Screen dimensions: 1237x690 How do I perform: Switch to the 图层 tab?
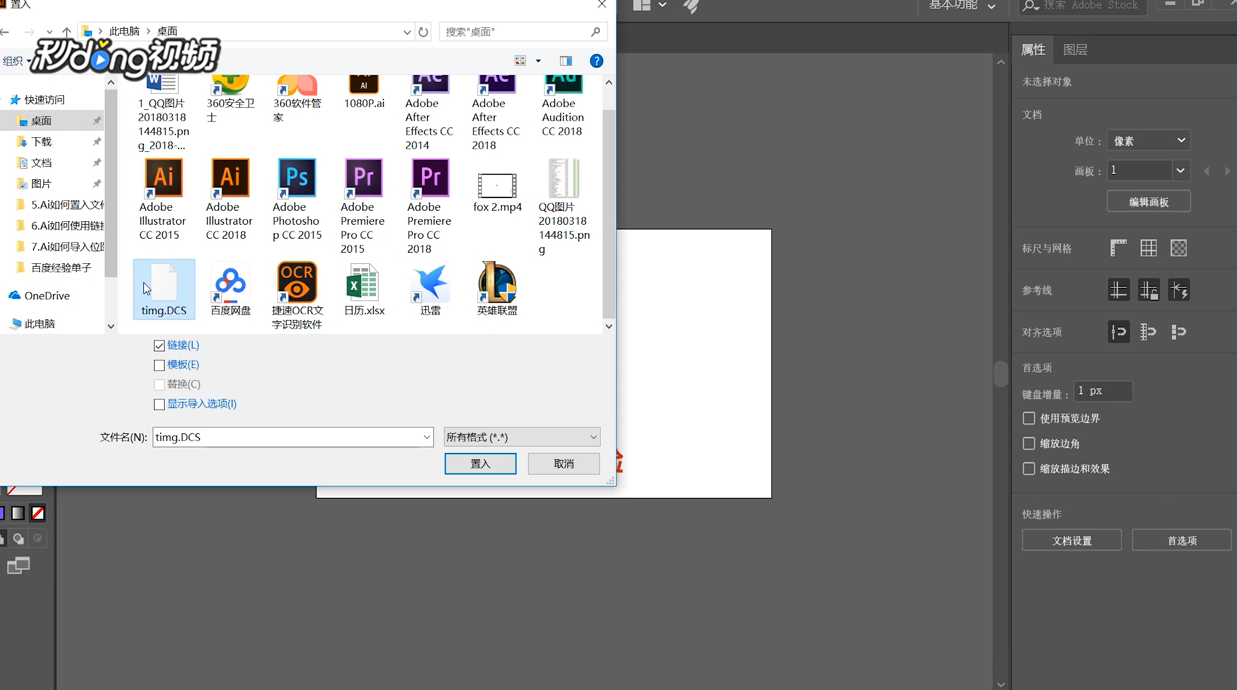pyautogui.click(x=1075, y=49)
